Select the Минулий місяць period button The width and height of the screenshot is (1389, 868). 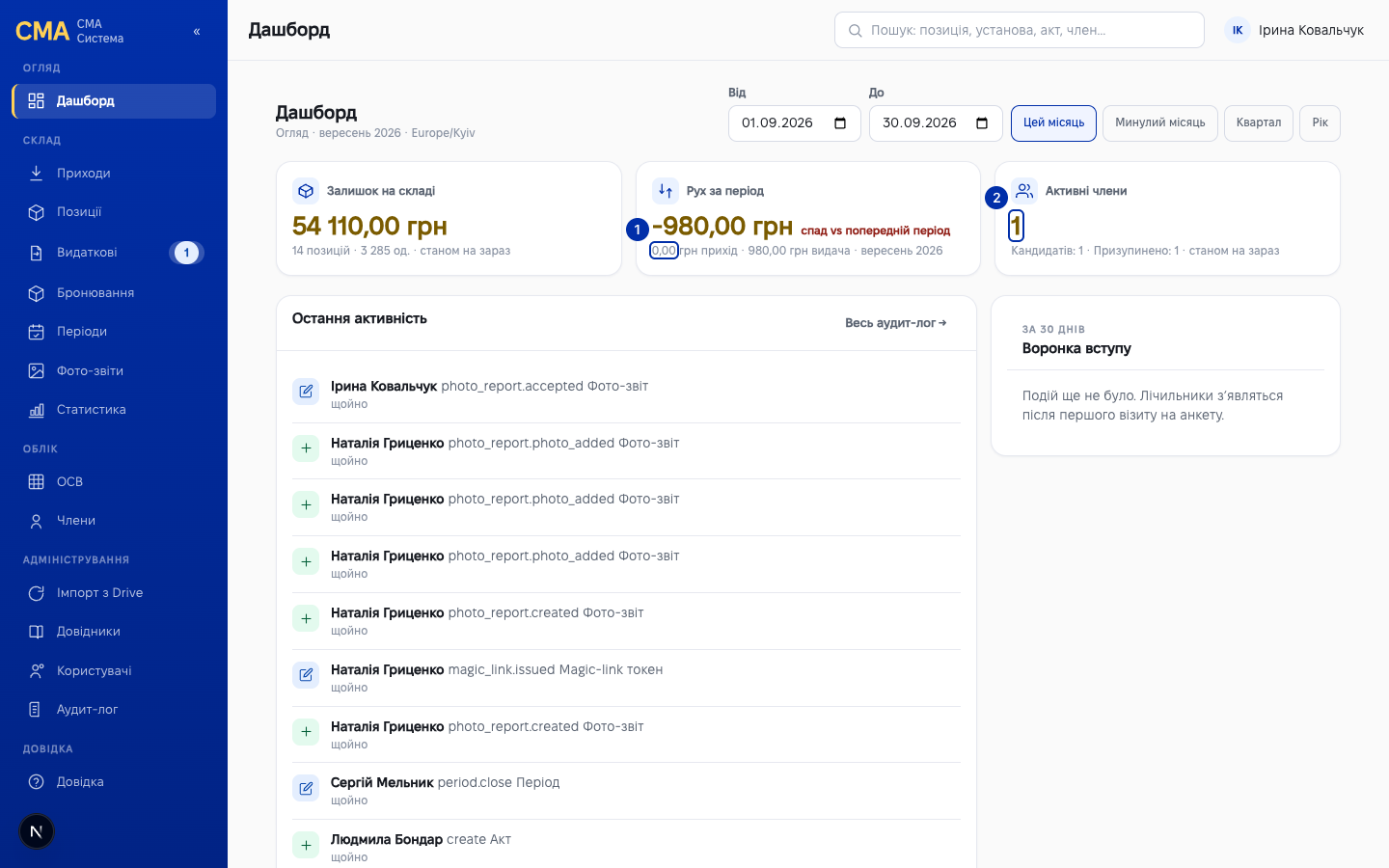point(1160,122)
